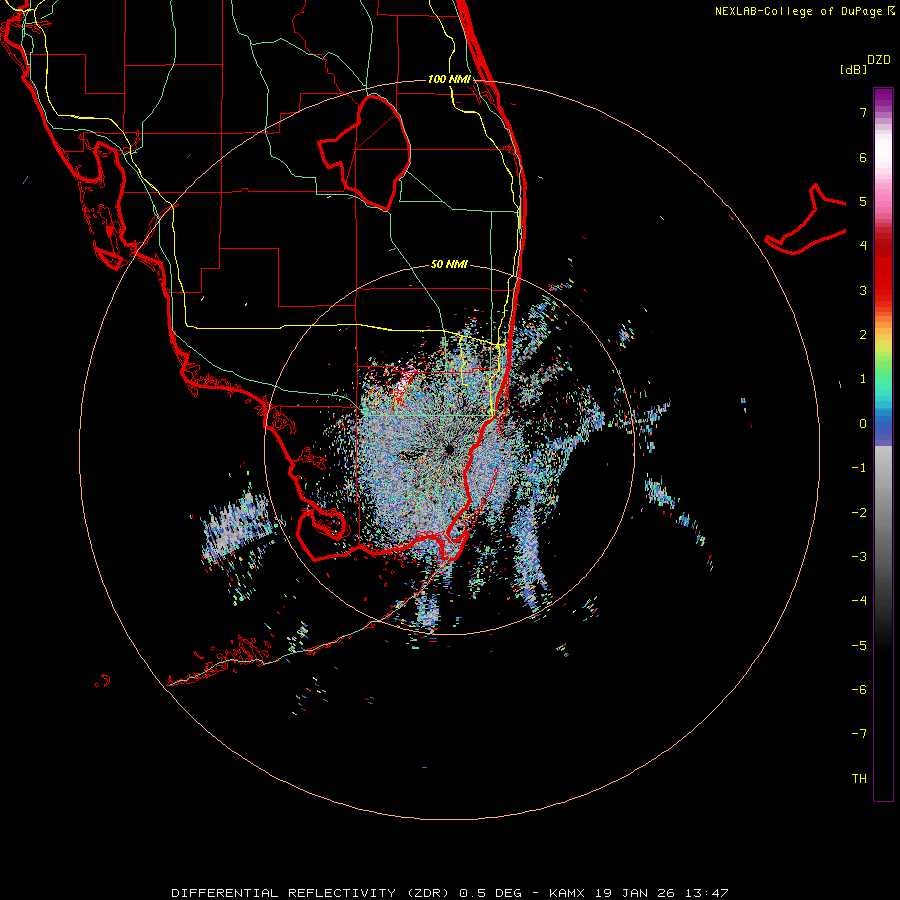Click the -4 value on color scale
900x900 pixels.
coord(859,601)
